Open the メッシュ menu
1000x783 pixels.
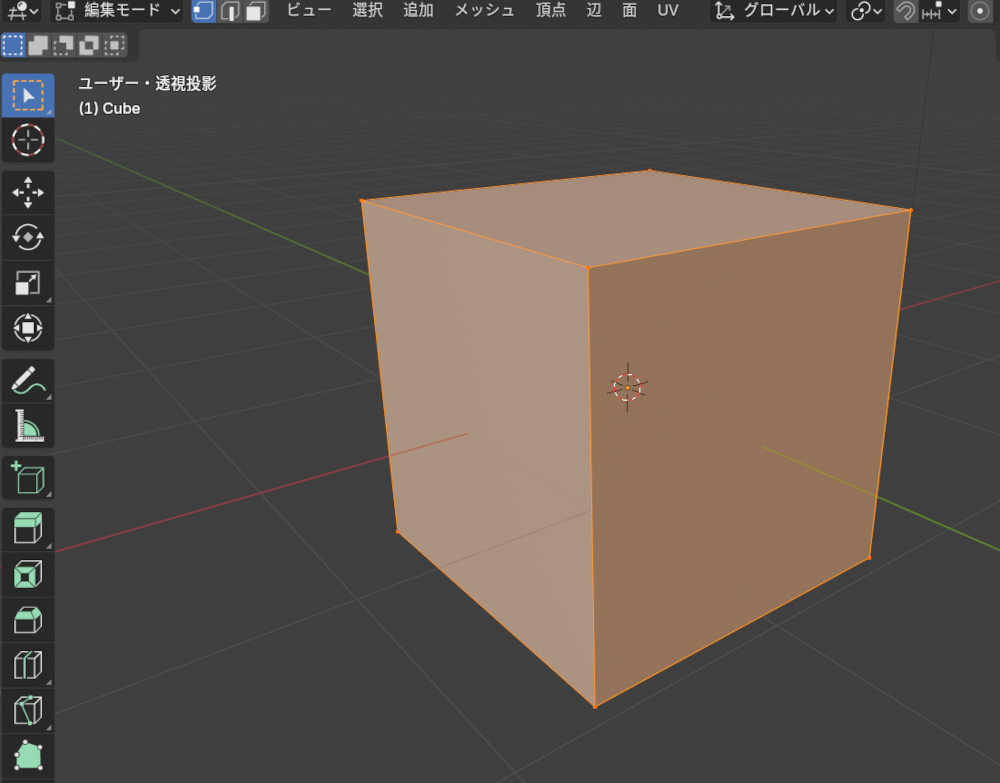(484, 11)
